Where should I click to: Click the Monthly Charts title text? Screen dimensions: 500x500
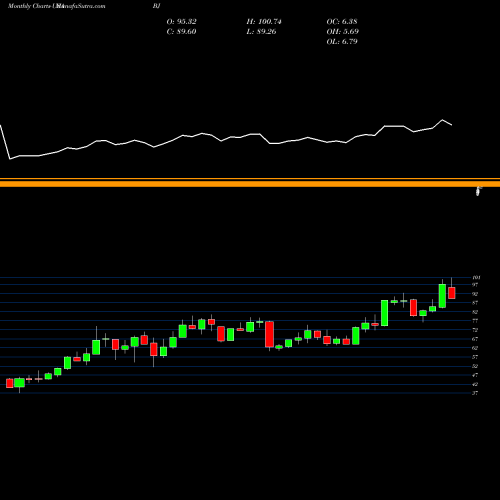point(29,6)
